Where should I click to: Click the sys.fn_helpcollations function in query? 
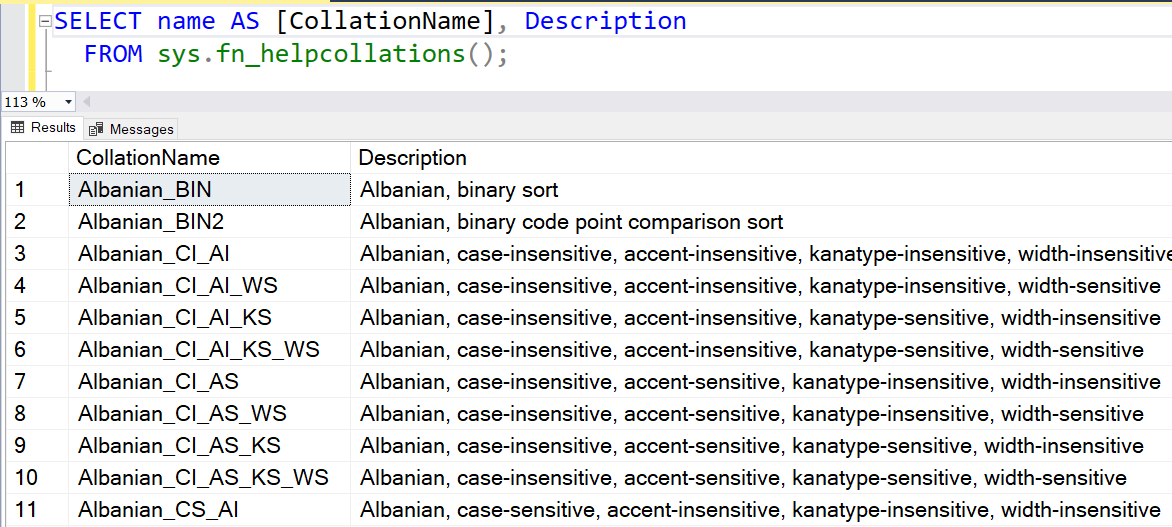click(311, 54)
